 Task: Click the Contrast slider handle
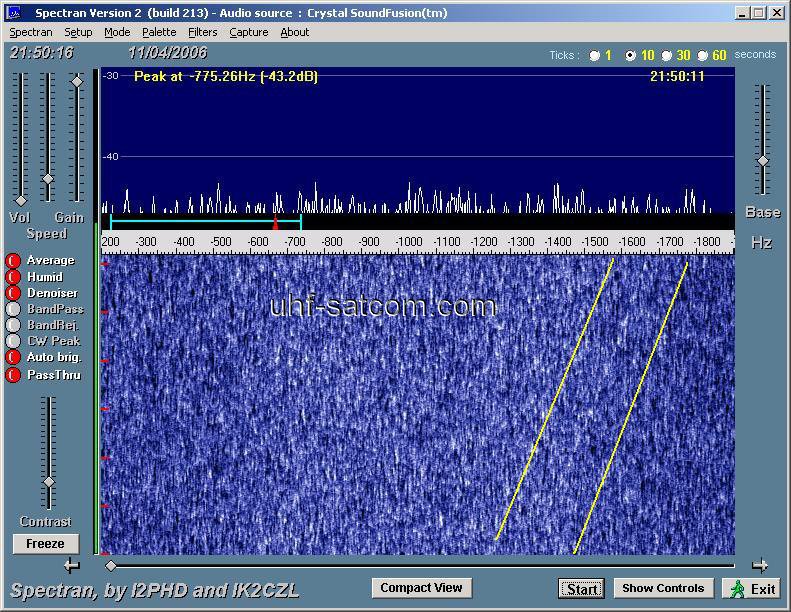[49, 482]
